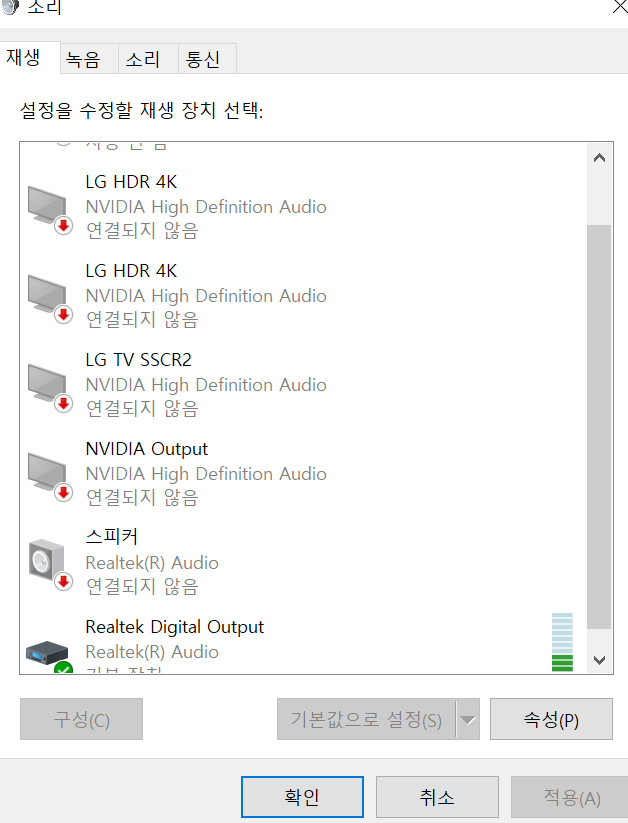Select the 스피커 device name

111,536
